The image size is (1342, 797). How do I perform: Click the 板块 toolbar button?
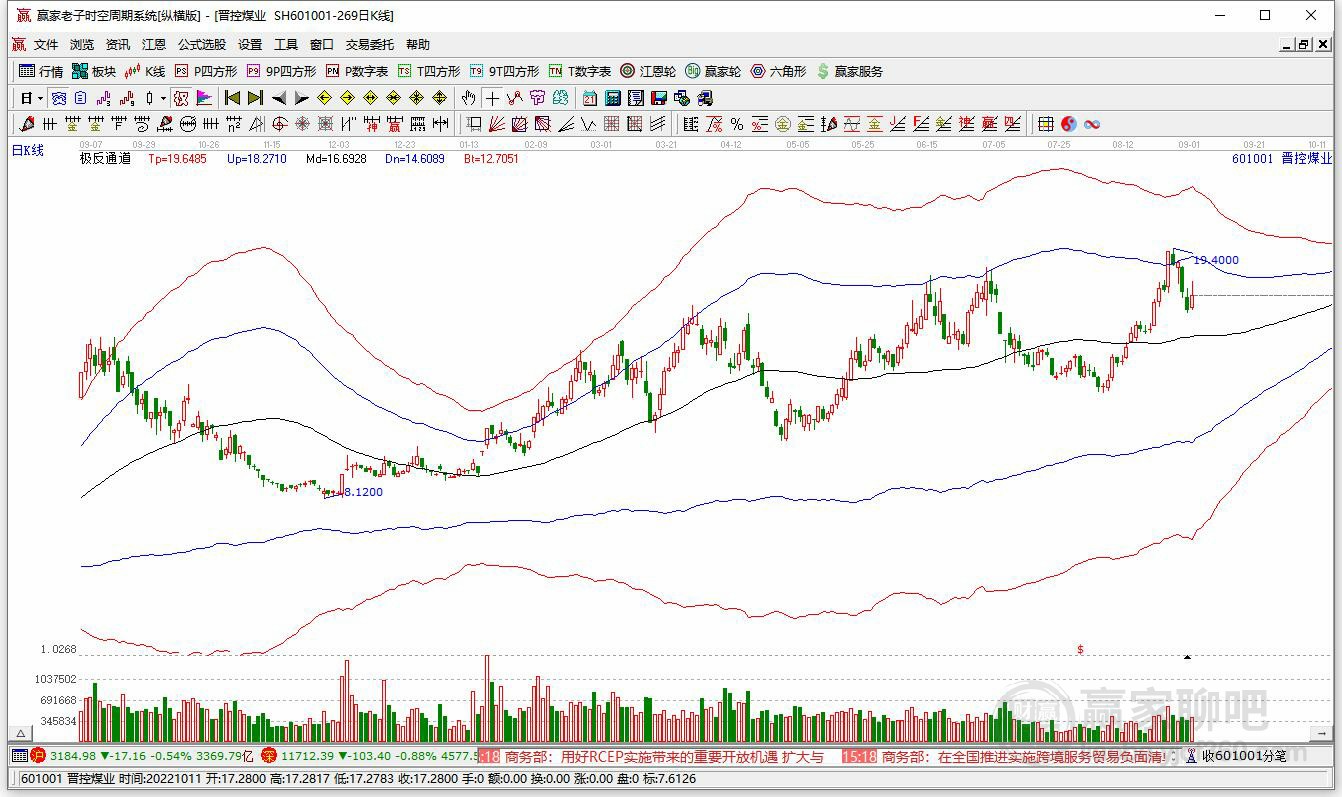point(94,71)
